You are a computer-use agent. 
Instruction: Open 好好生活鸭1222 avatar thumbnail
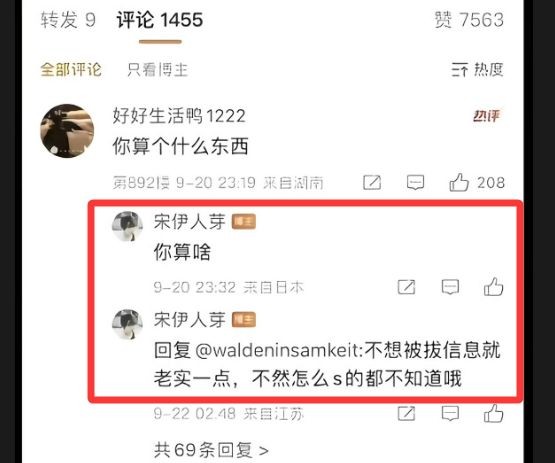[x=67, y=131]
